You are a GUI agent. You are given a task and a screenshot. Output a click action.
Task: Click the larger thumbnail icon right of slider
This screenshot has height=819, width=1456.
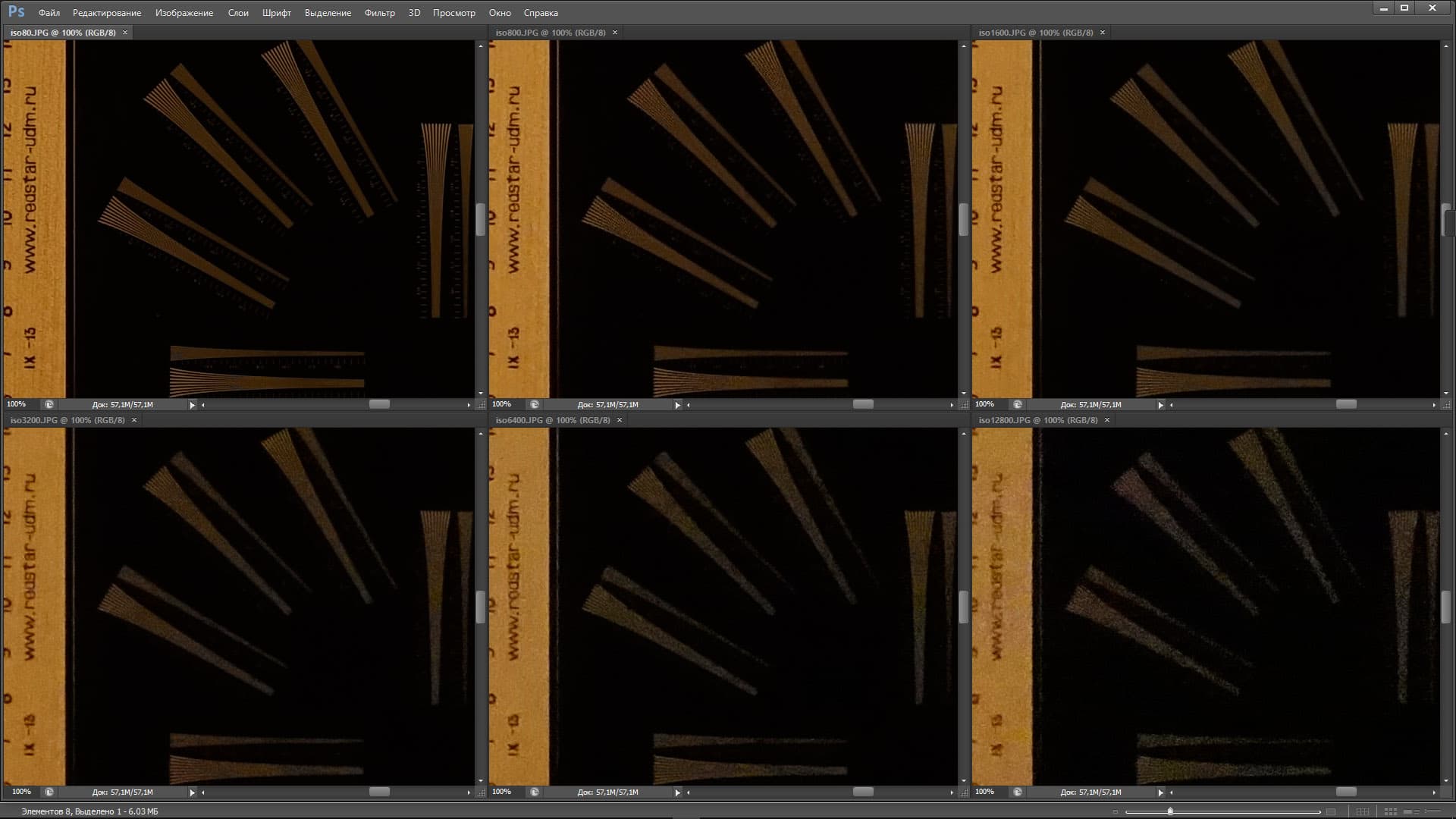point(1331,811)
